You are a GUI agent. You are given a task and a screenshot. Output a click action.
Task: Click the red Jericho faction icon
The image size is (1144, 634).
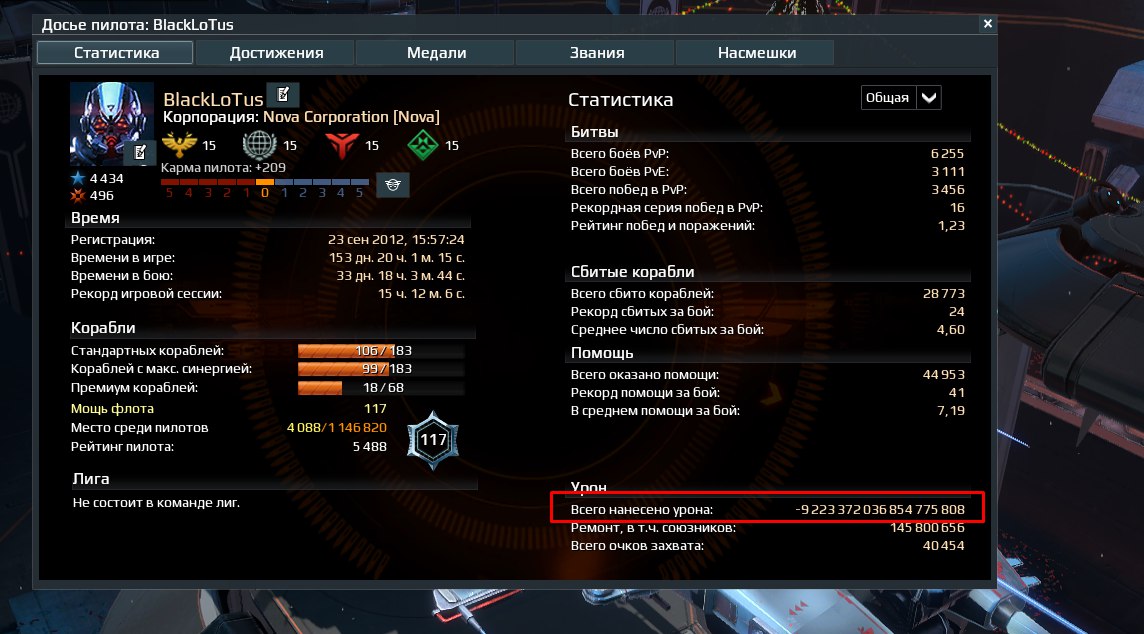341,145
